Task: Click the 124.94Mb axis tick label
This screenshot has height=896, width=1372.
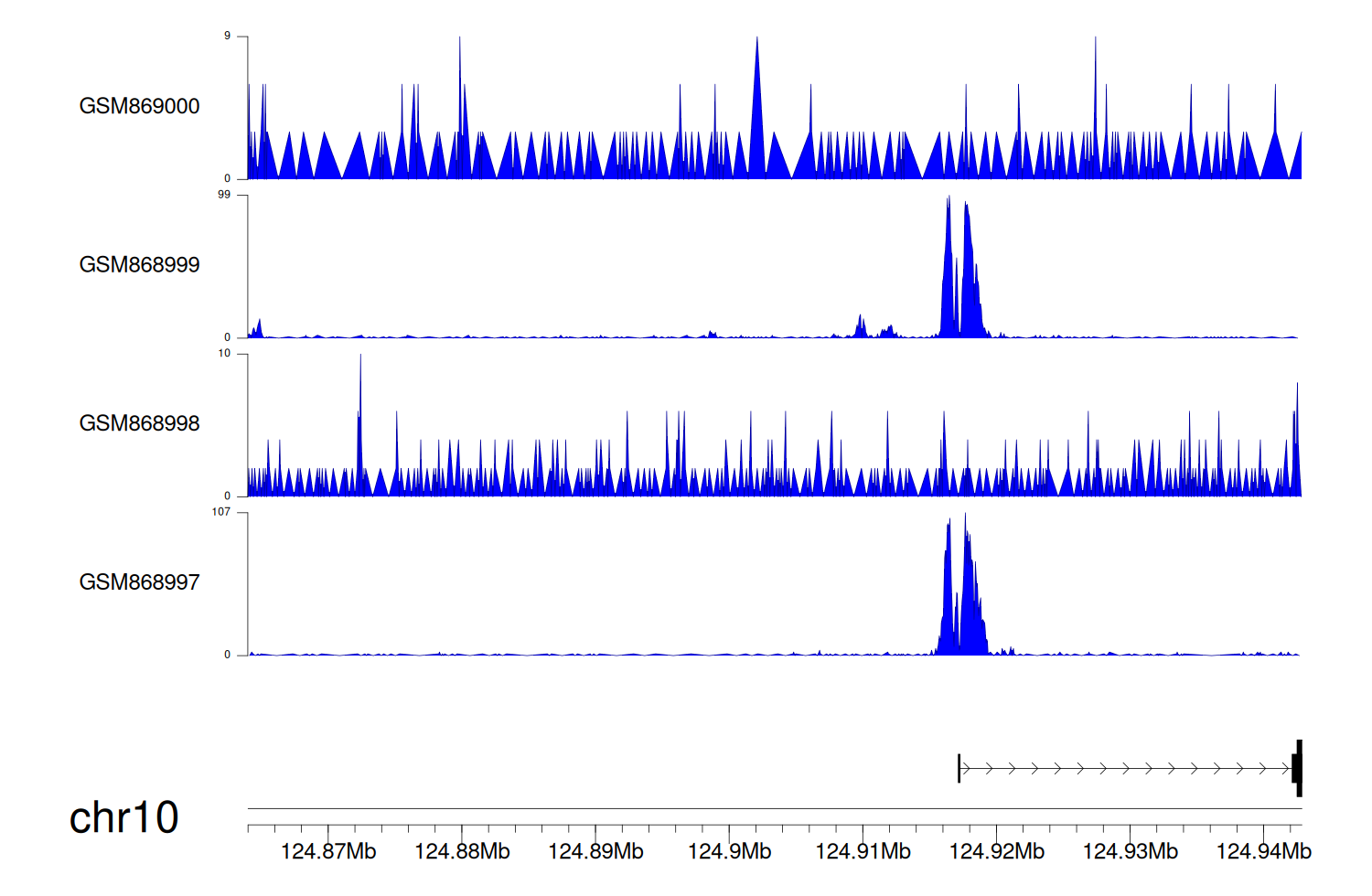Action: point(1263,852)
